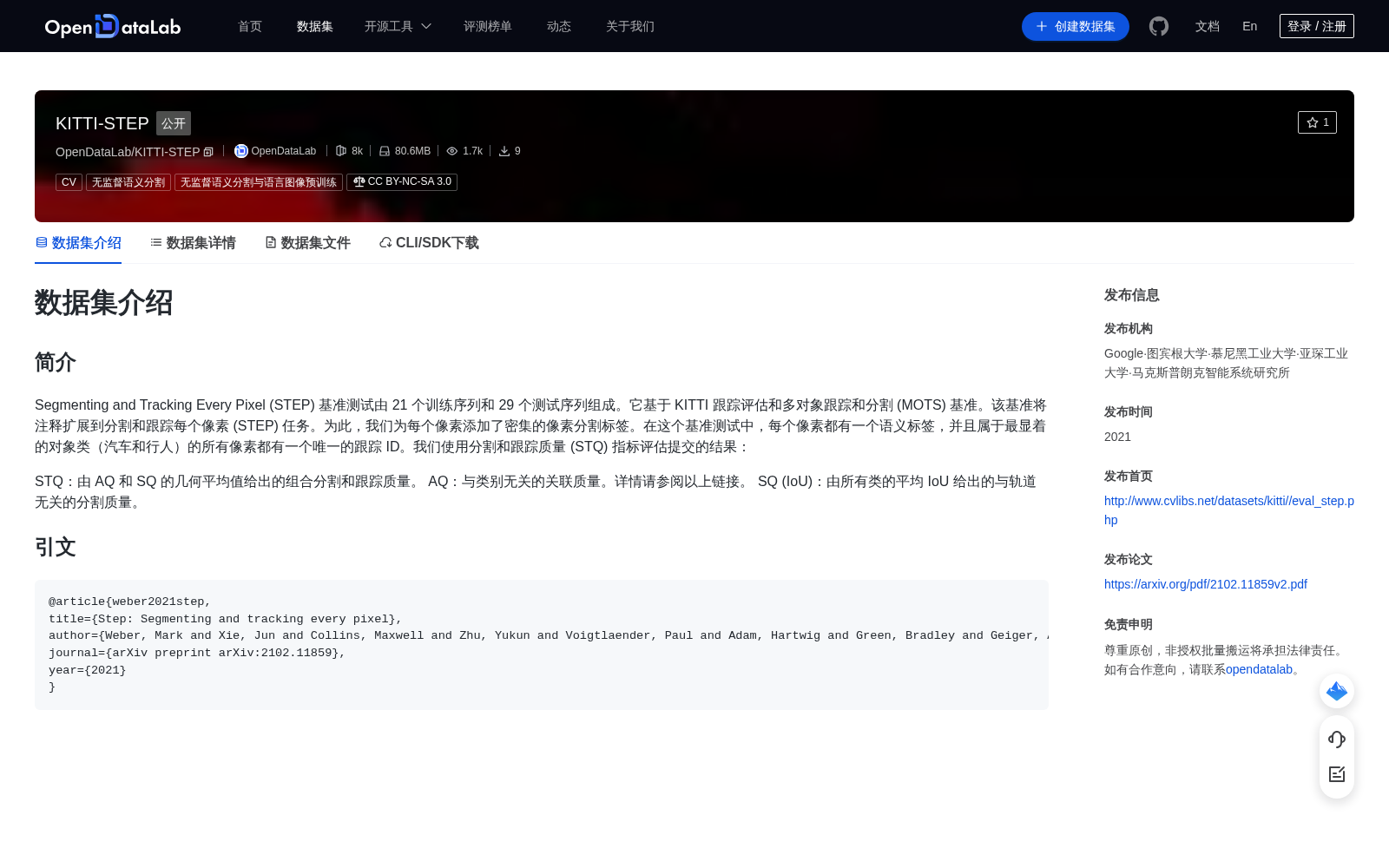Switch to the CLI/SDK下载 tab
Image resolution: width=1389 pixels, height=868 pixels.
point(429,243)
